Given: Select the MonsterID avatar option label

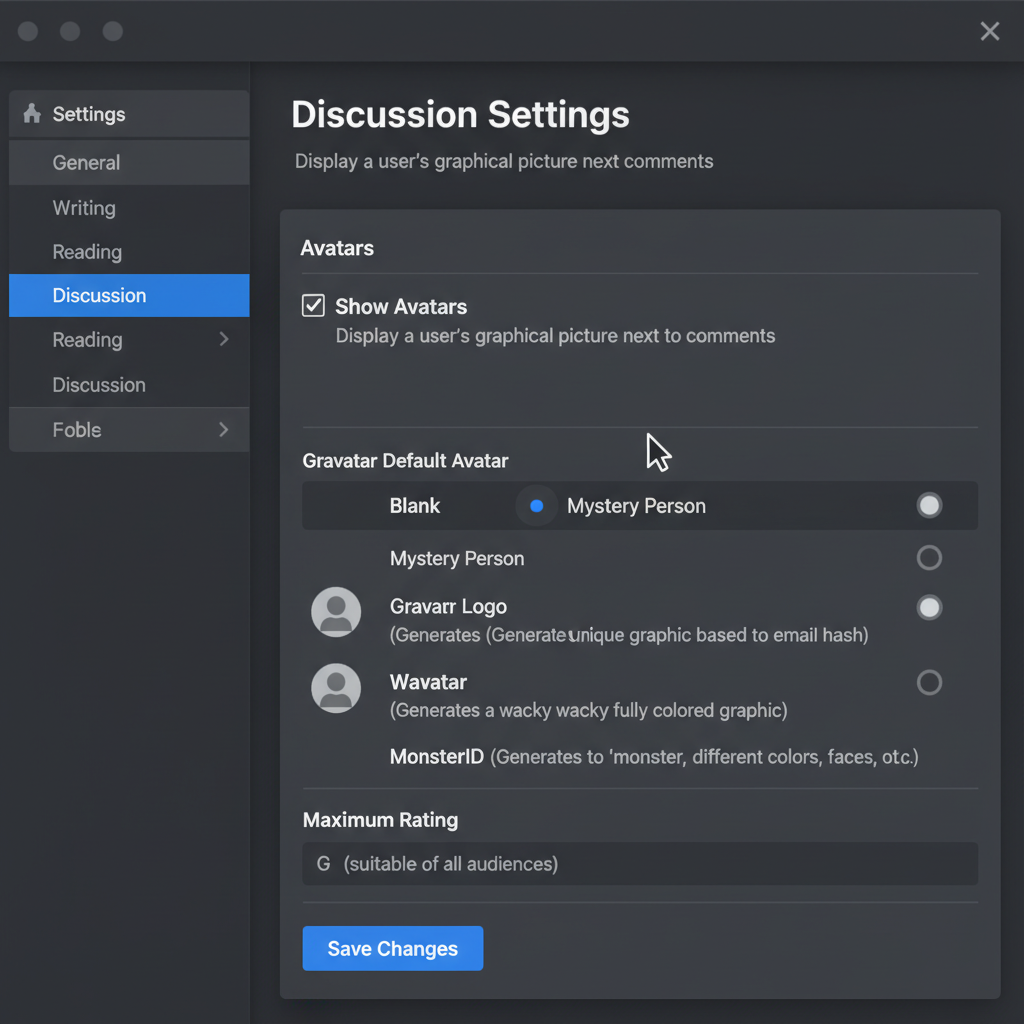Looking at the screenshot, I should [x=437, y=757].
